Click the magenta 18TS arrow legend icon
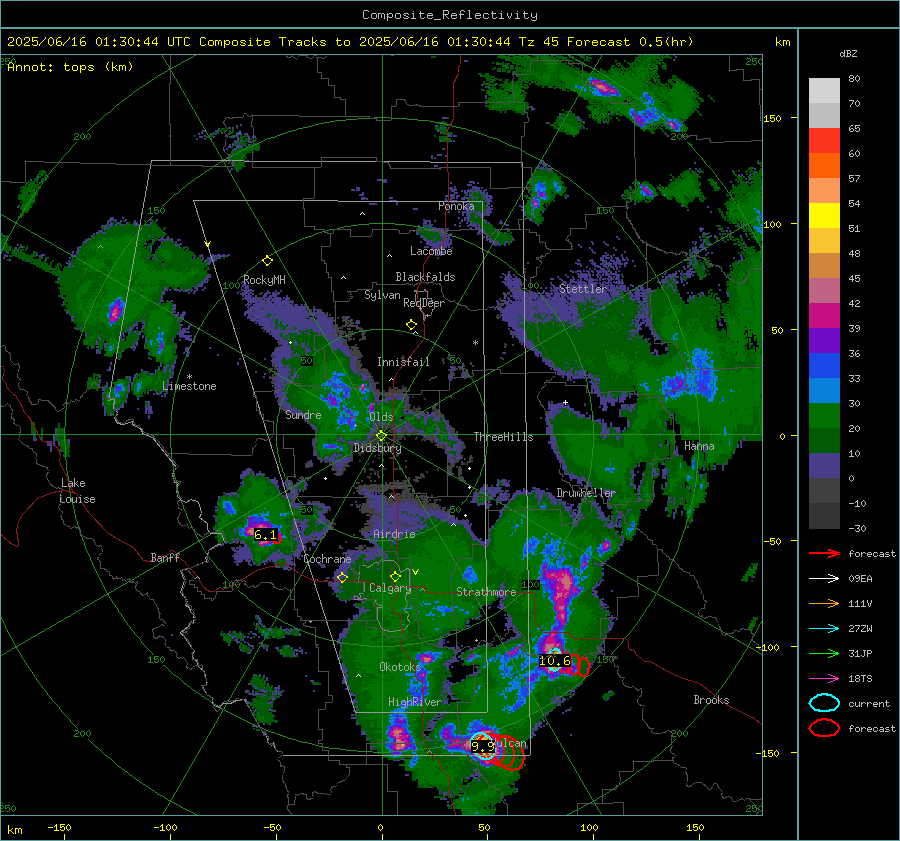The image size is (900, 841). 824,679
